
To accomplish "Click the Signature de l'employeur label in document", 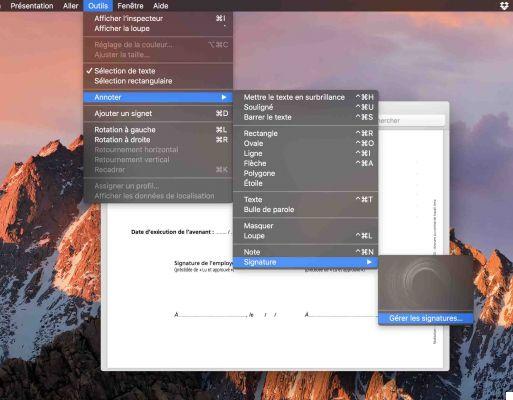I will click(203, 263).
